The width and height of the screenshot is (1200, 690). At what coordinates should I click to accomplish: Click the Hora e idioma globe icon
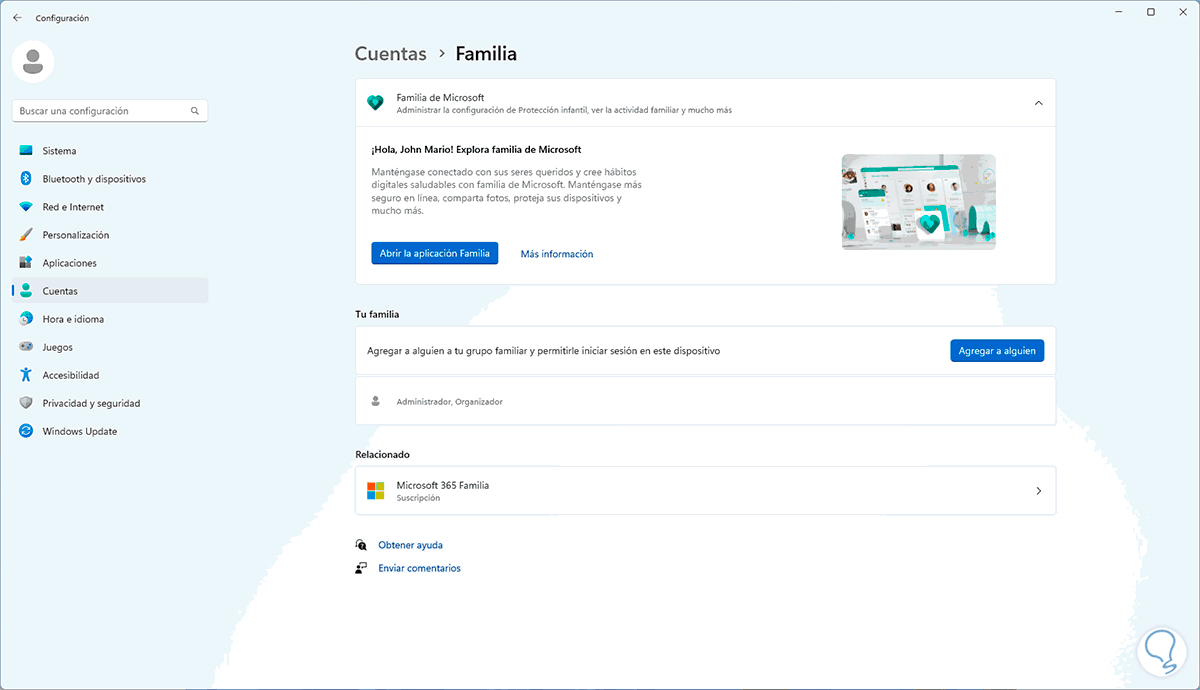click(x=26, y=319)
